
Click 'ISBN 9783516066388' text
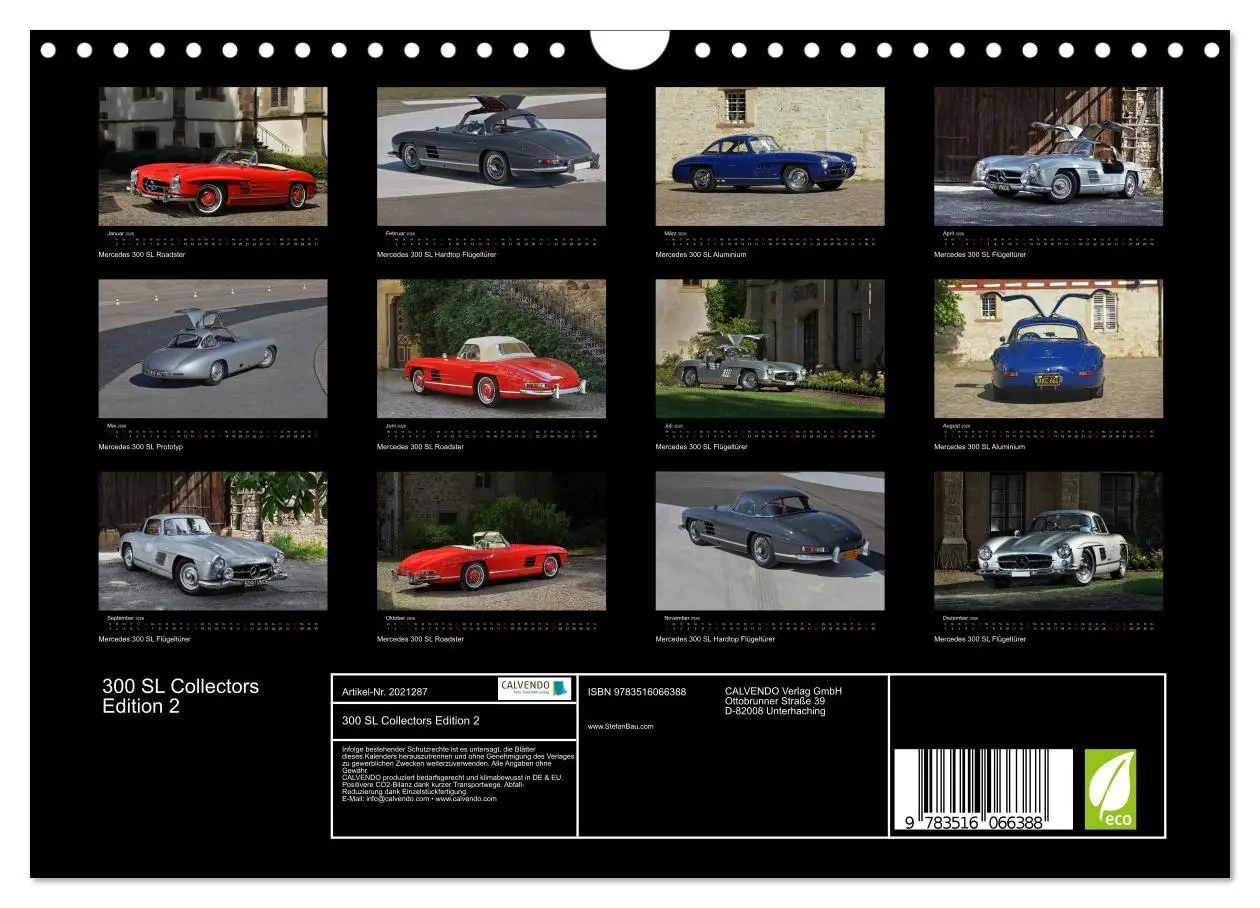pyautogui.click(x=637, y=692)
